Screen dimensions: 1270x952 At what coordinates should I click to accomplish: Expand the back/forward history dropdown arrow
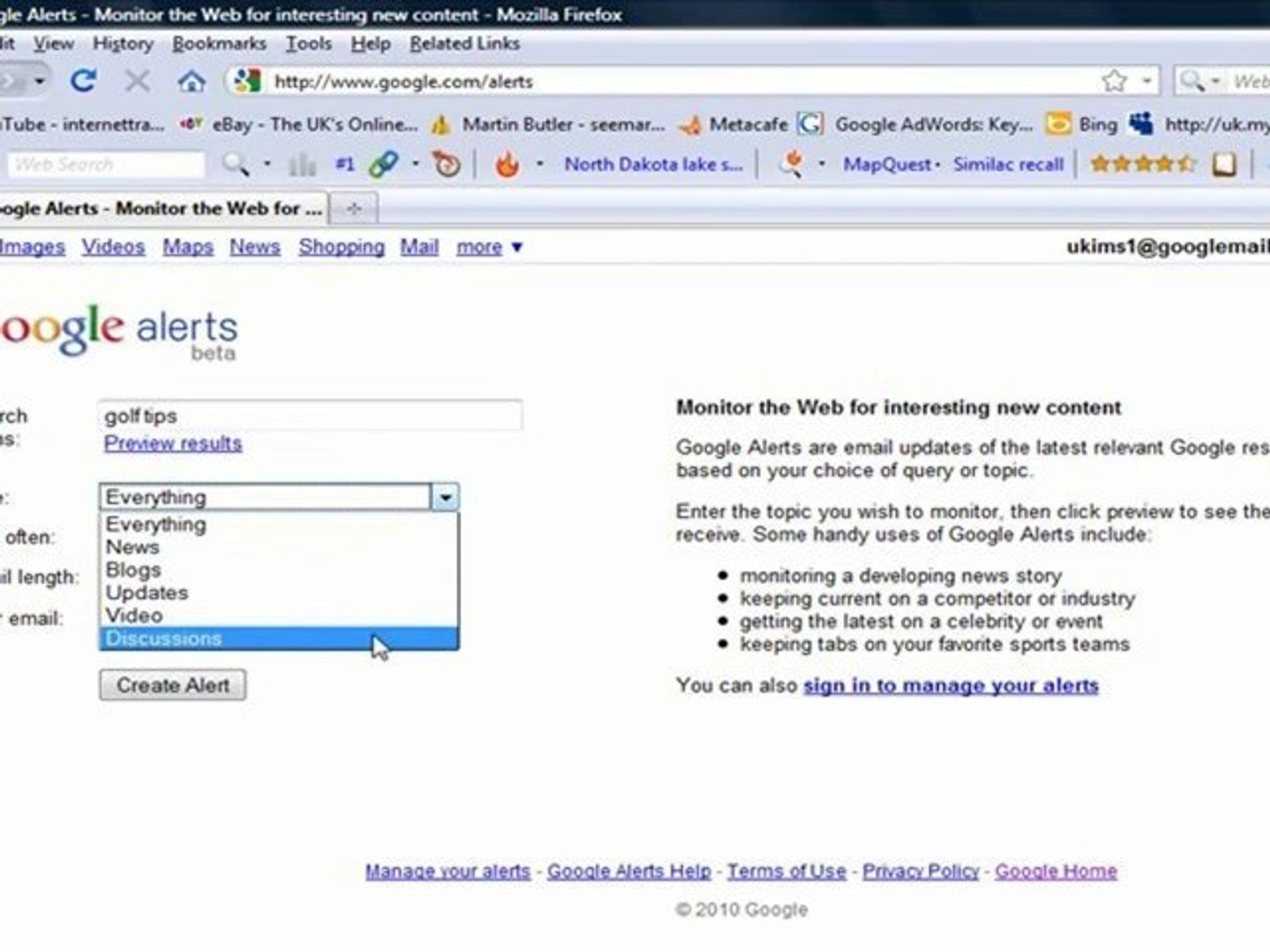40,81
